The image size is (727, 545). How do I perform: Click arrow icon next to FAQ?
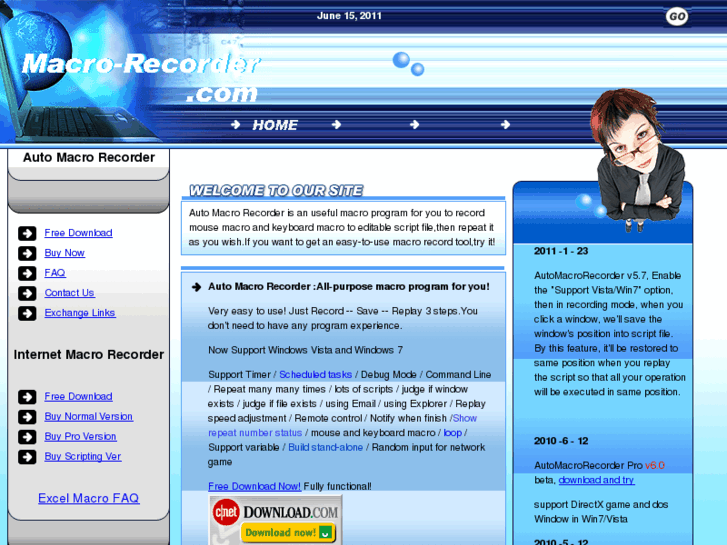point(27,273)
